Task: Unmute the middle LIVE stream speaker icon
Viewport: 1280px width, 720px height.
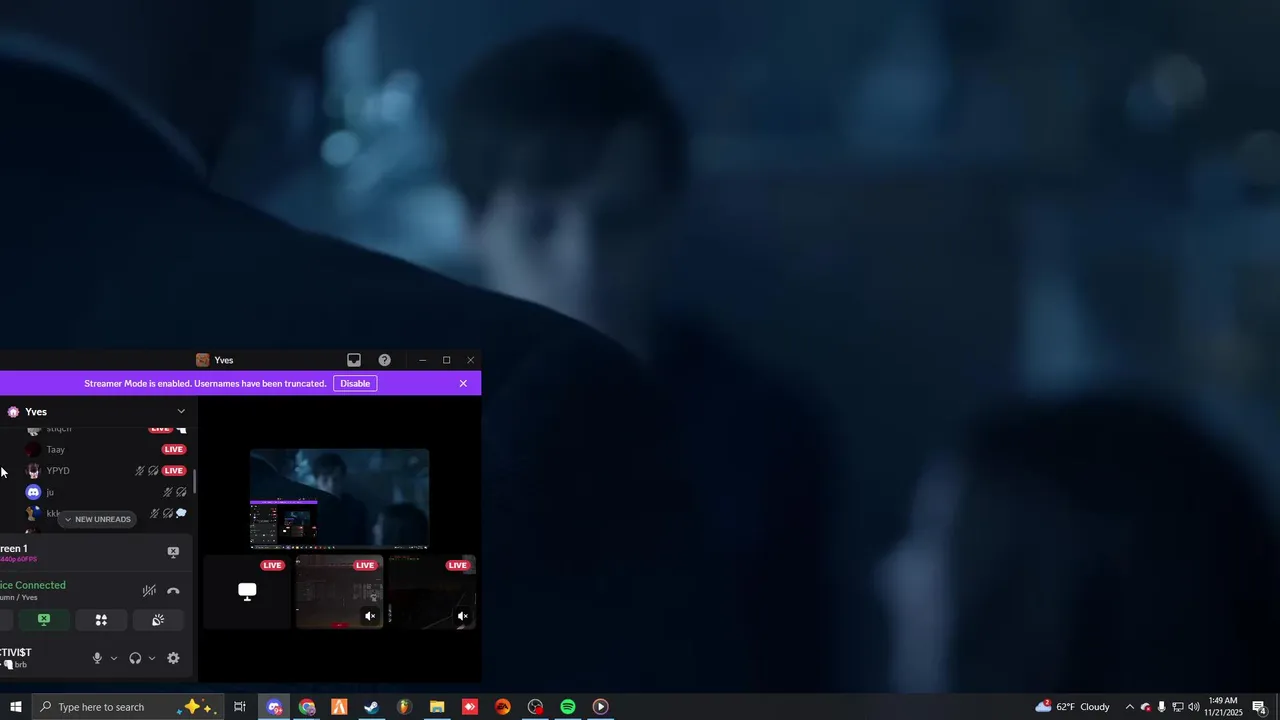Action: pyautogui.click(x=370, y=616)
